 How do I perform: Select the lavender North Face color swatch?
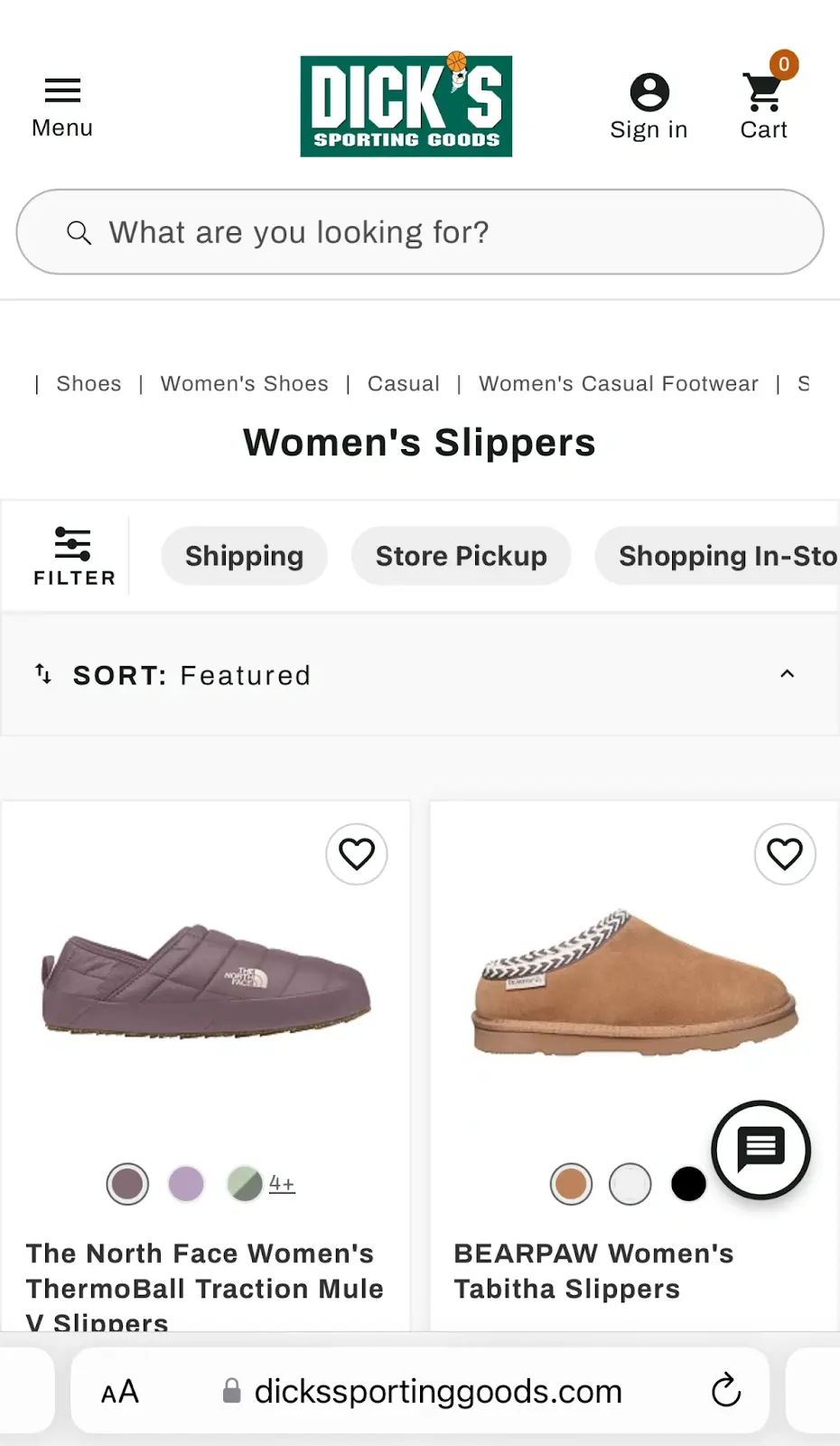point(186,1184)
